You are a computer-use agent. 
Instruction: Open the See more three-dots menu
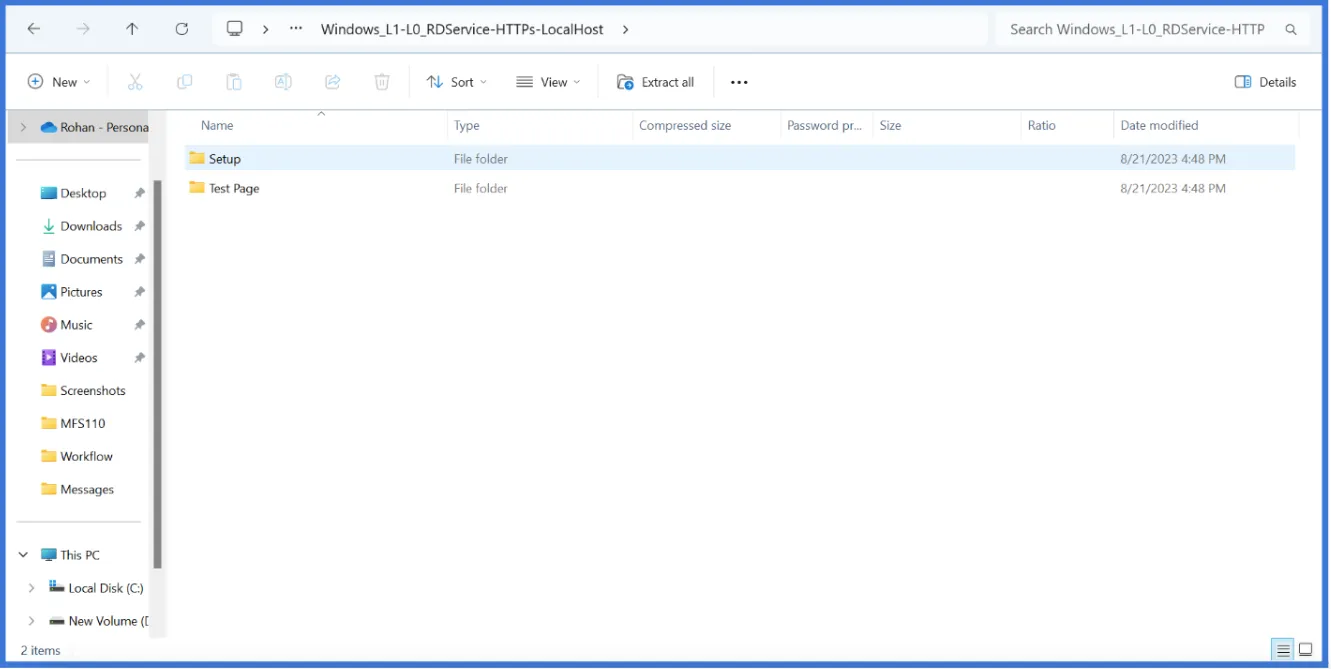click(739, 82)
